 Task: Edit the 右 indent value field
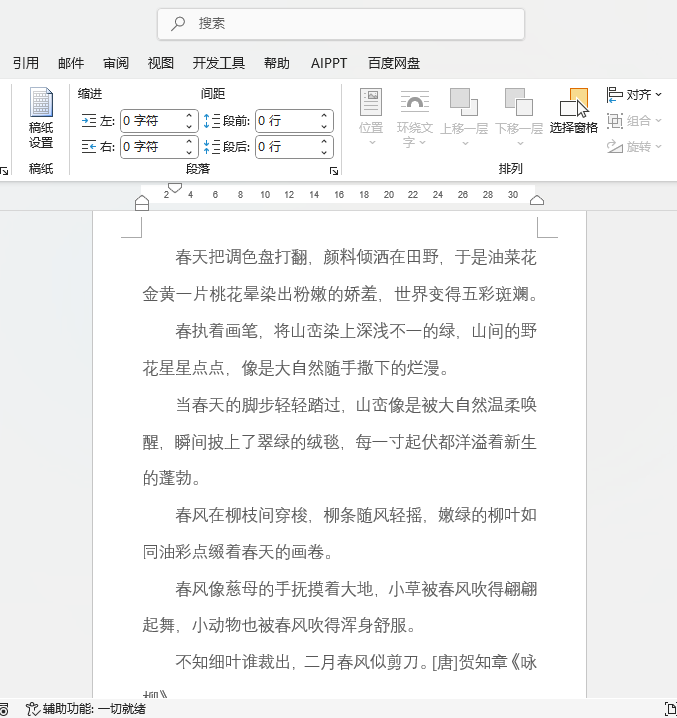[152, 147]
